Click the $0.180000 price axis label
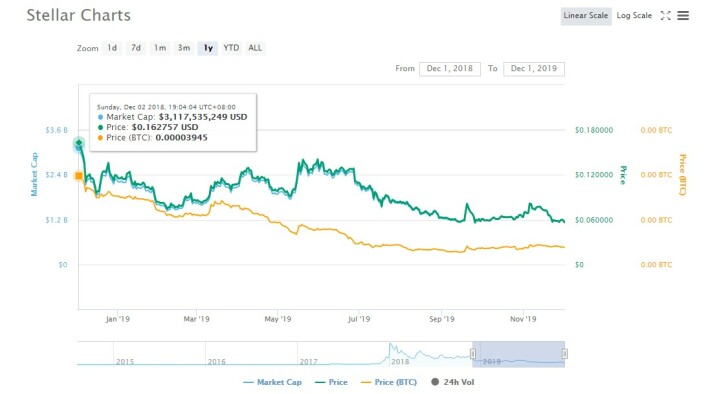The height and width of the screenshot is (394, 710). (x=594, y=130)
